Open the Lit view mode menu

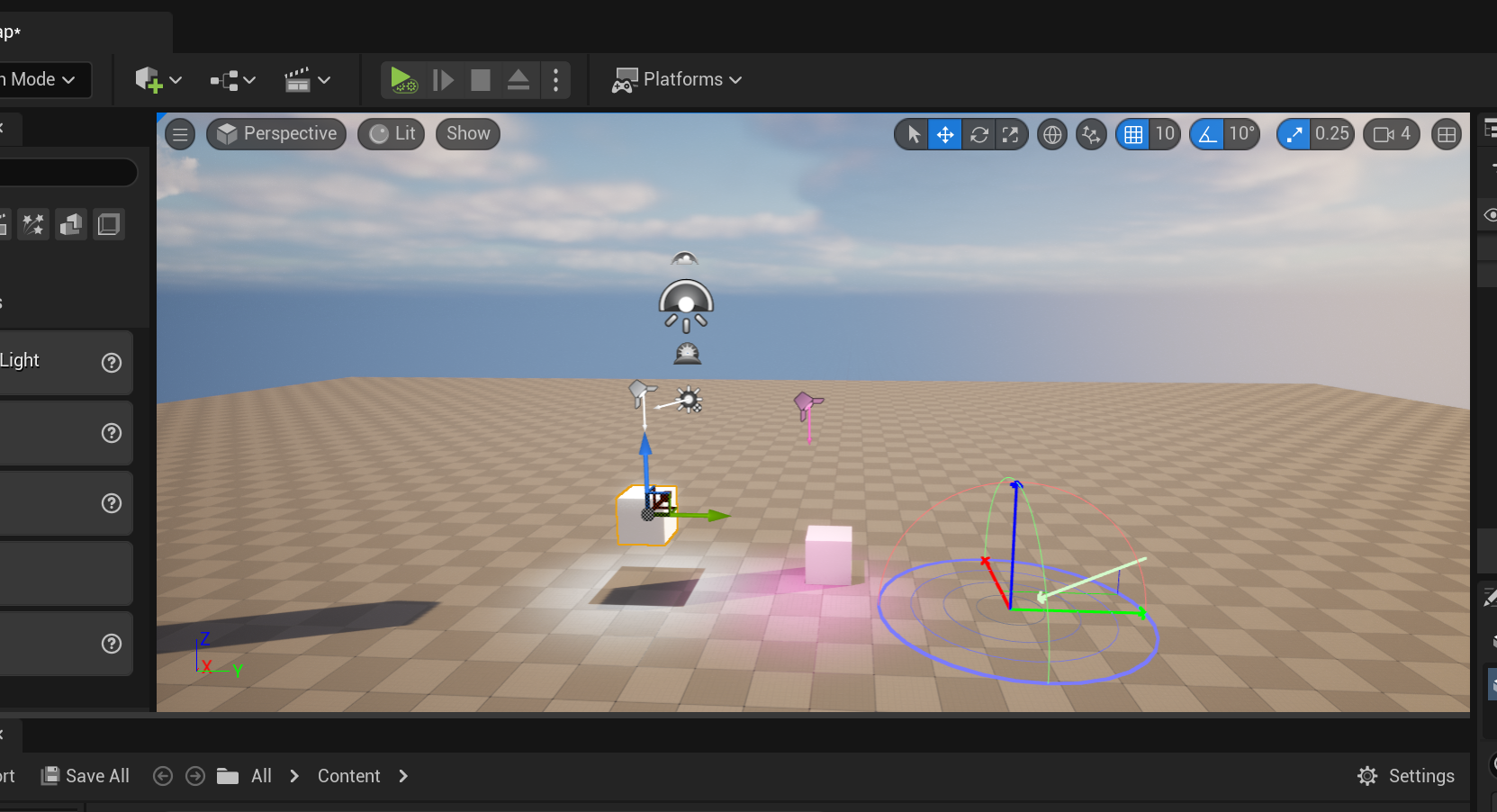(392, 134)
